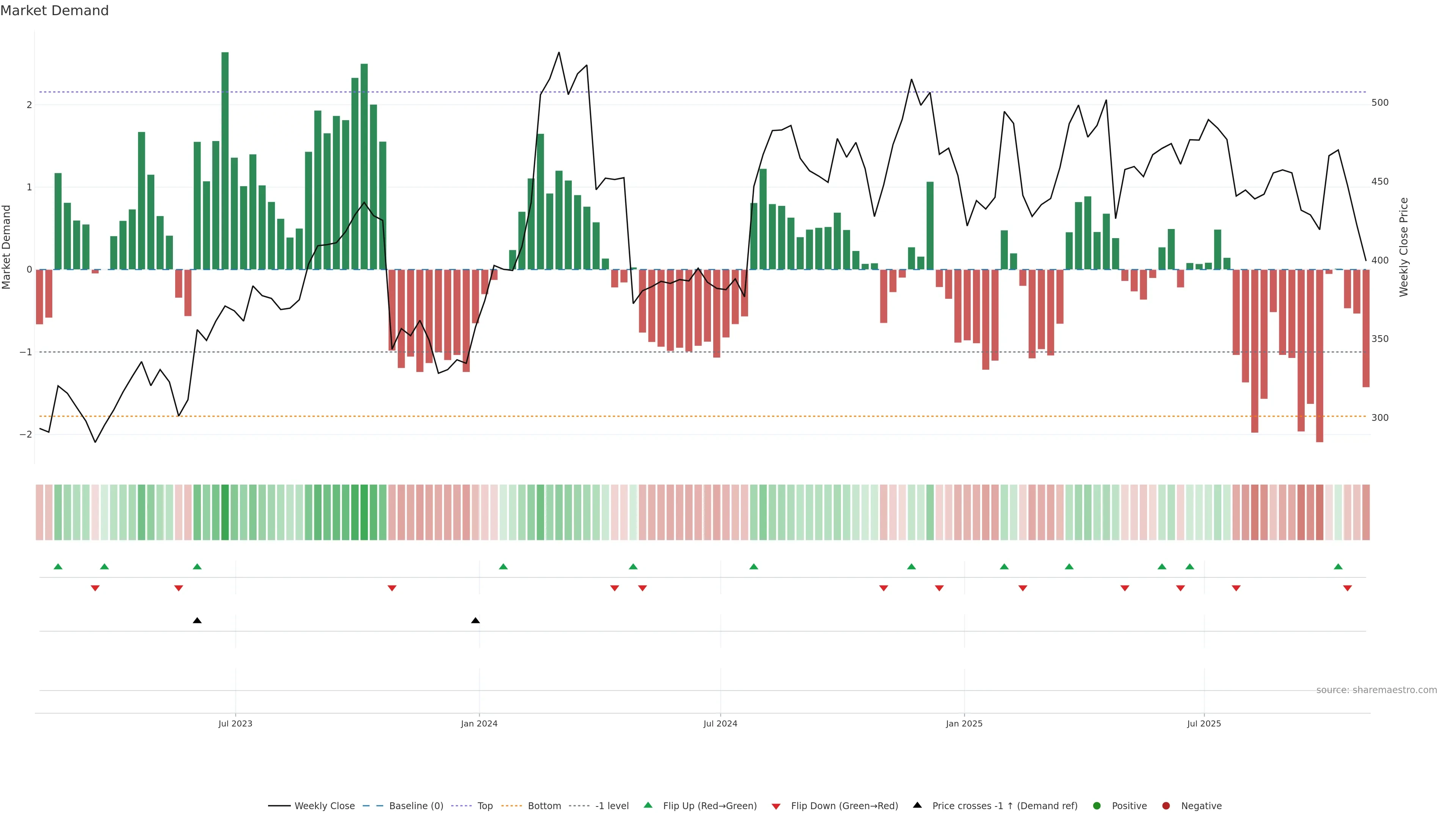Click the source: sharemaestro.com text
The width and height of the screenshot is (1456, 819).
coord(1376,690)
